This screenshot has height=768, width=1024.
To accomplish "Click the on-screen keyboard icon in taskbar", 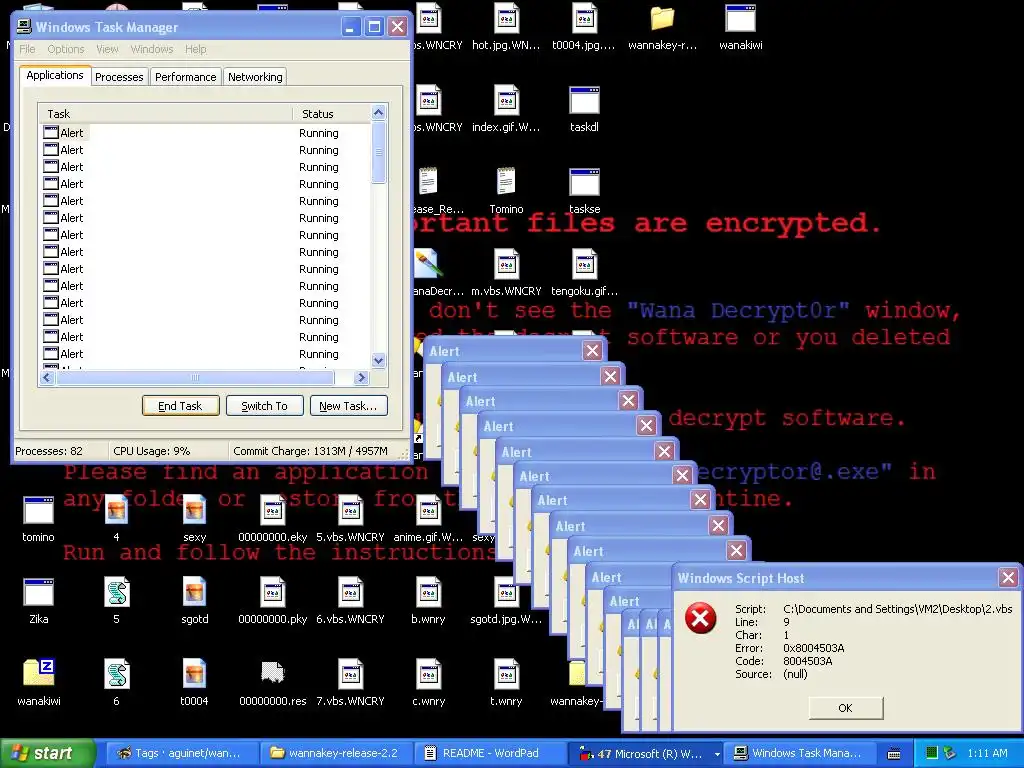I will (894, 754).
